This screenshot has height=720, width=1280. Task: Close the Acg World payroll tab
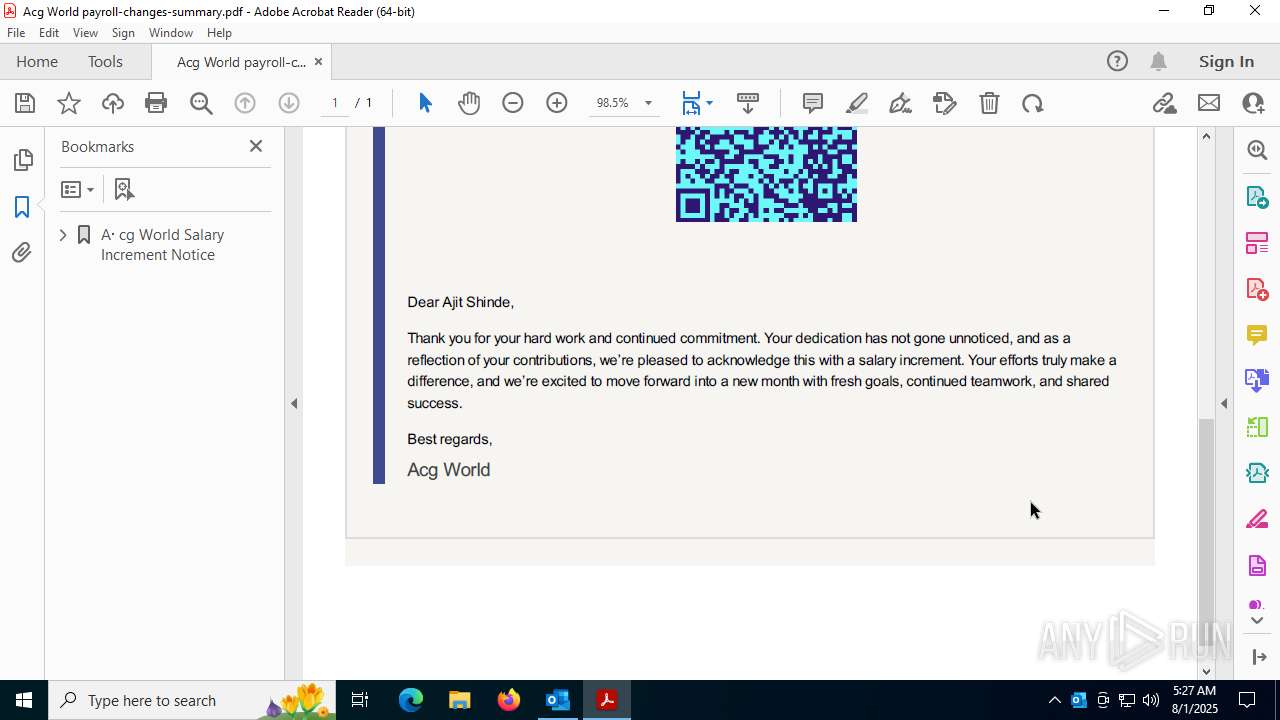pyautogui.click(x=318, y=62)
